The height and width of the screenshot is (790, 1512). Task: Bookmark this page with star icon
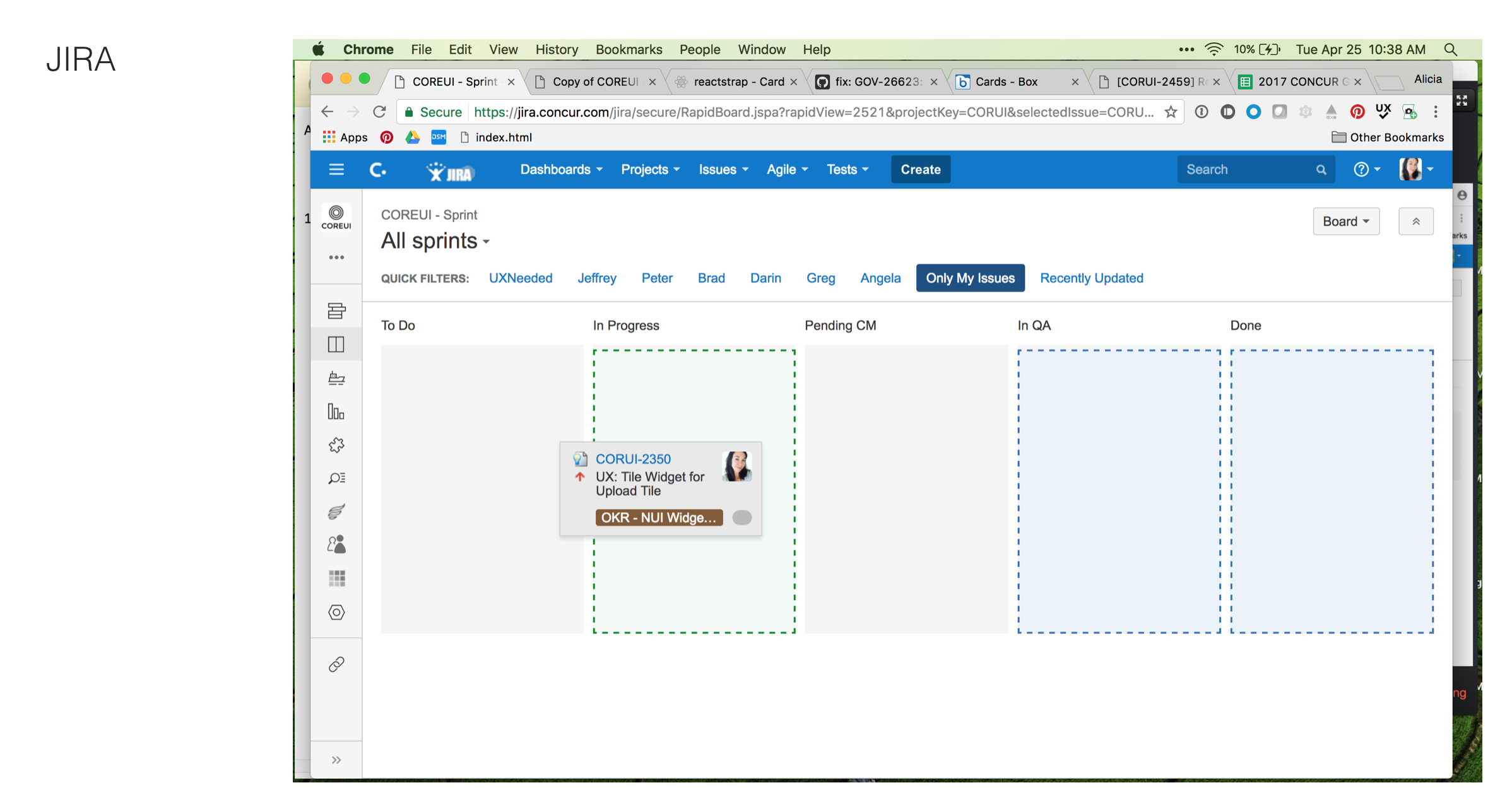click(1171, 112)
